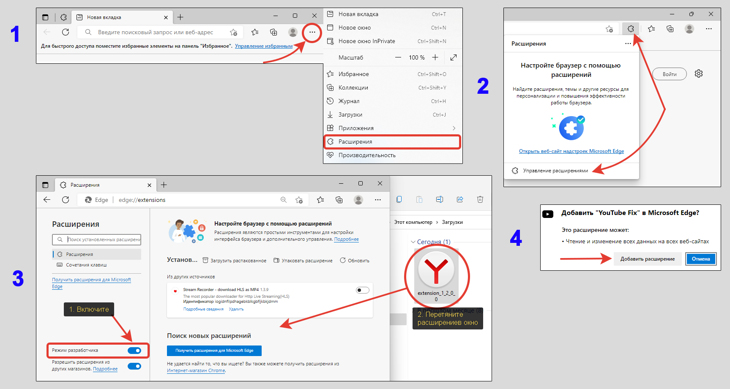Click profile avatar in the edge://extensions window

pos(358,200)
